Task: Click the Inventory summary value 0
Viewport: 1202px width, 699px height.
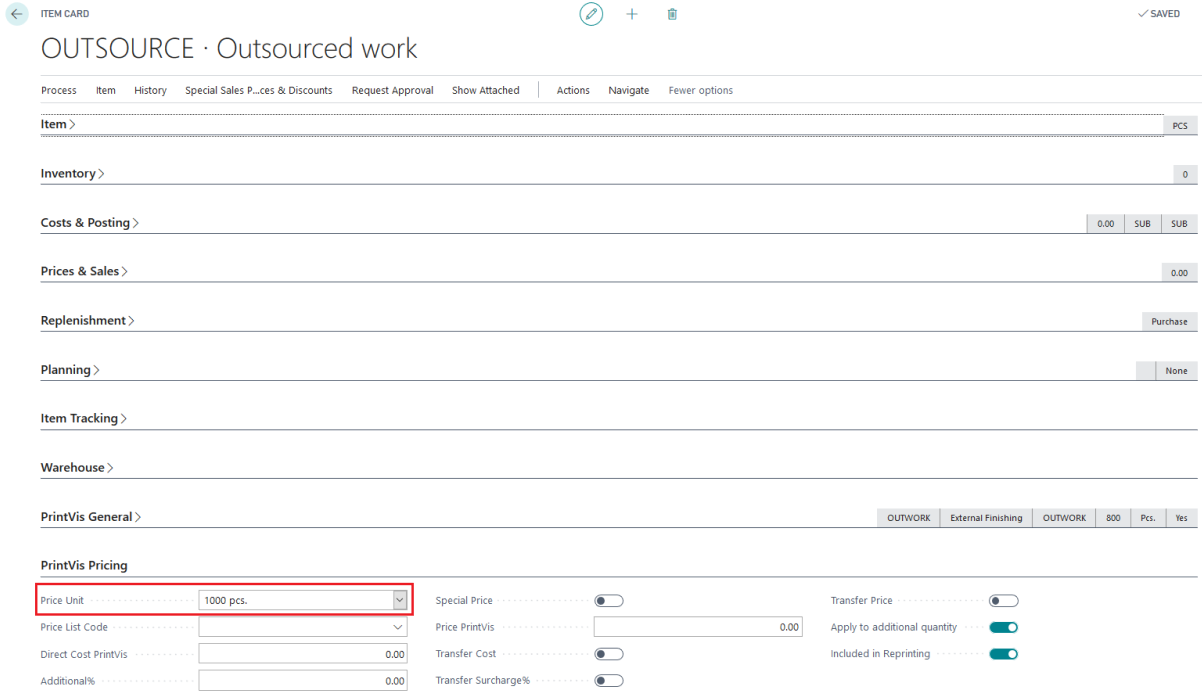Action: click(x=1185, y=175)
